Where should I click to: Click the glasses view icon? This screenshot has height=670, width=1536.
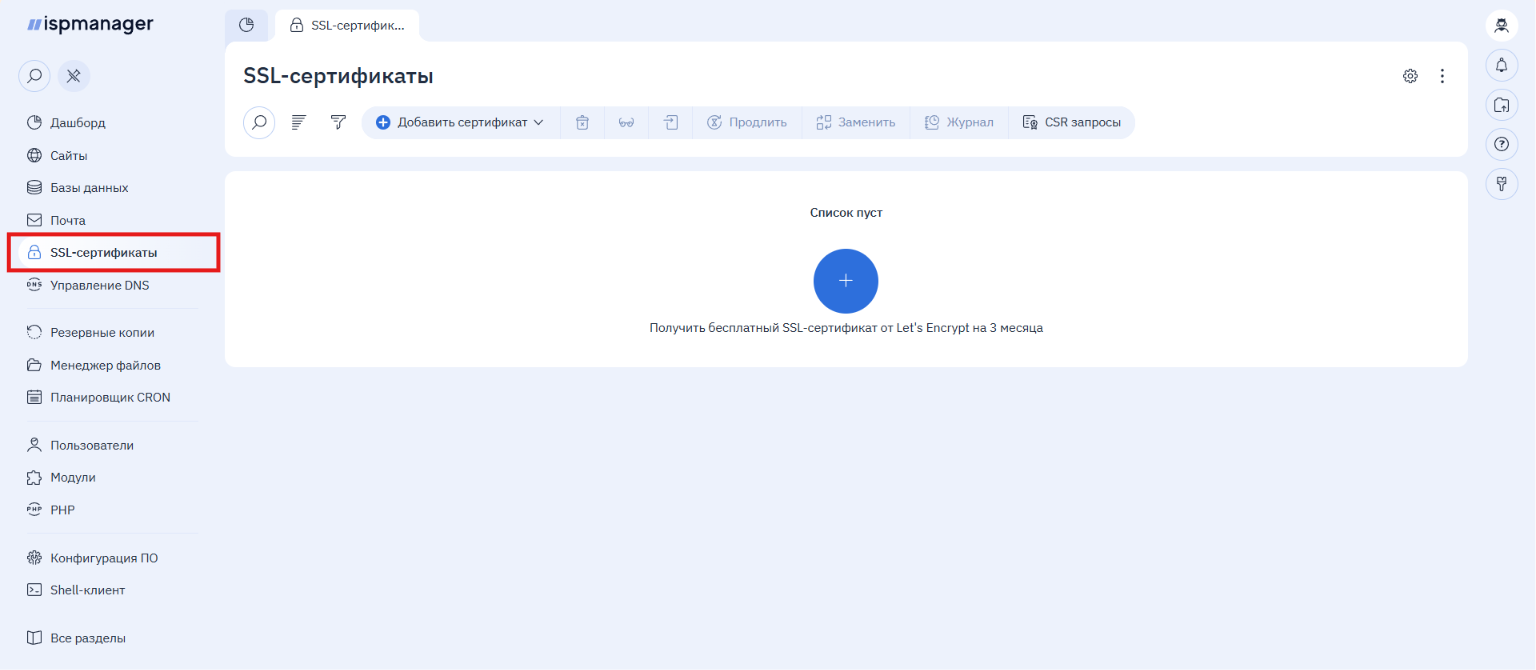[626, 123]
